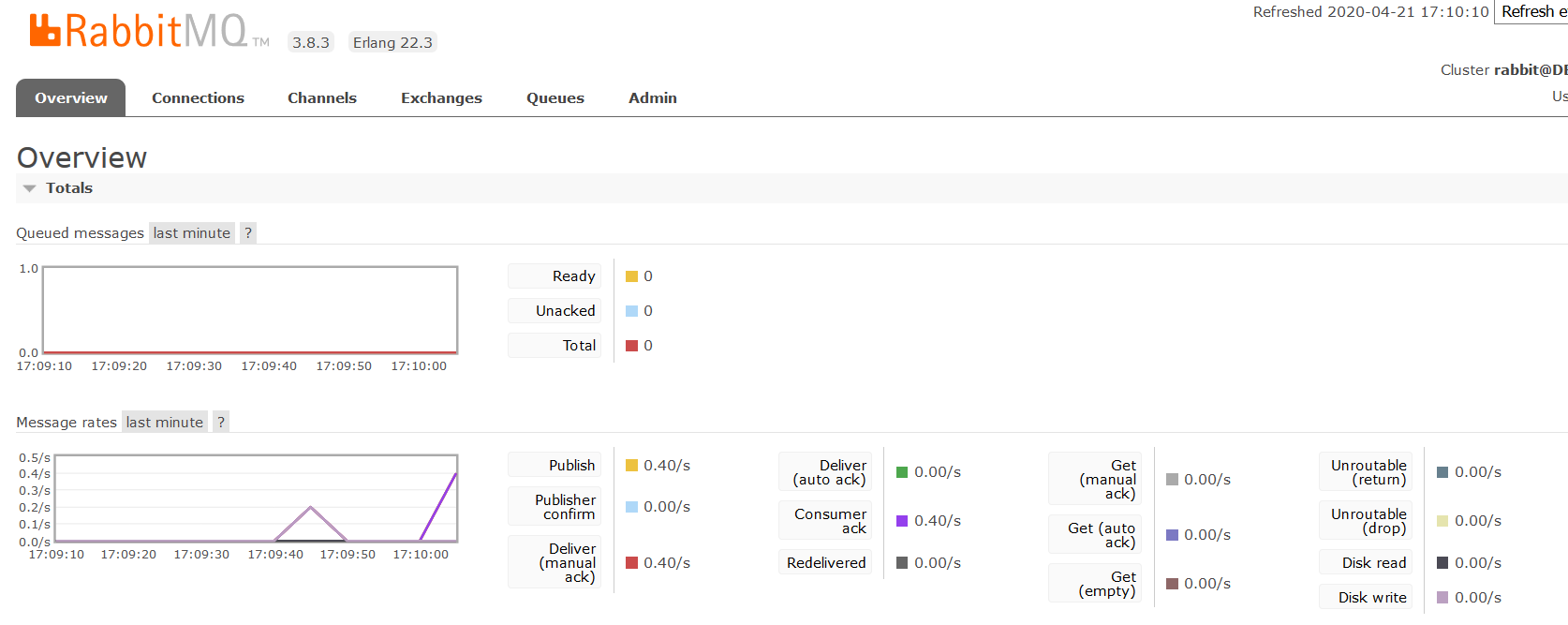Open Message rates help question mark
1568x625 pixels.
(x=221, y=423)
